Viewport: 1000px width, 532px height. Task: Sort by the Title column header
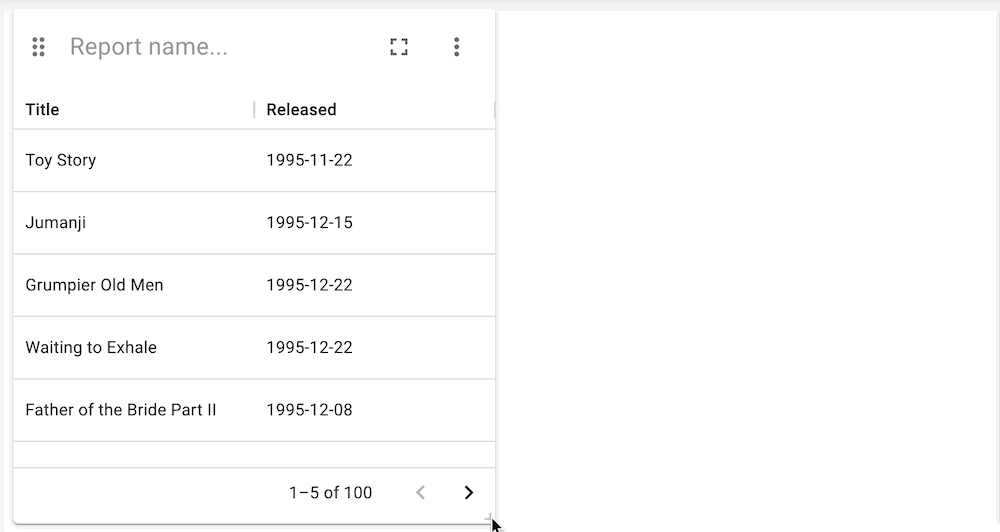pos(42,110)
